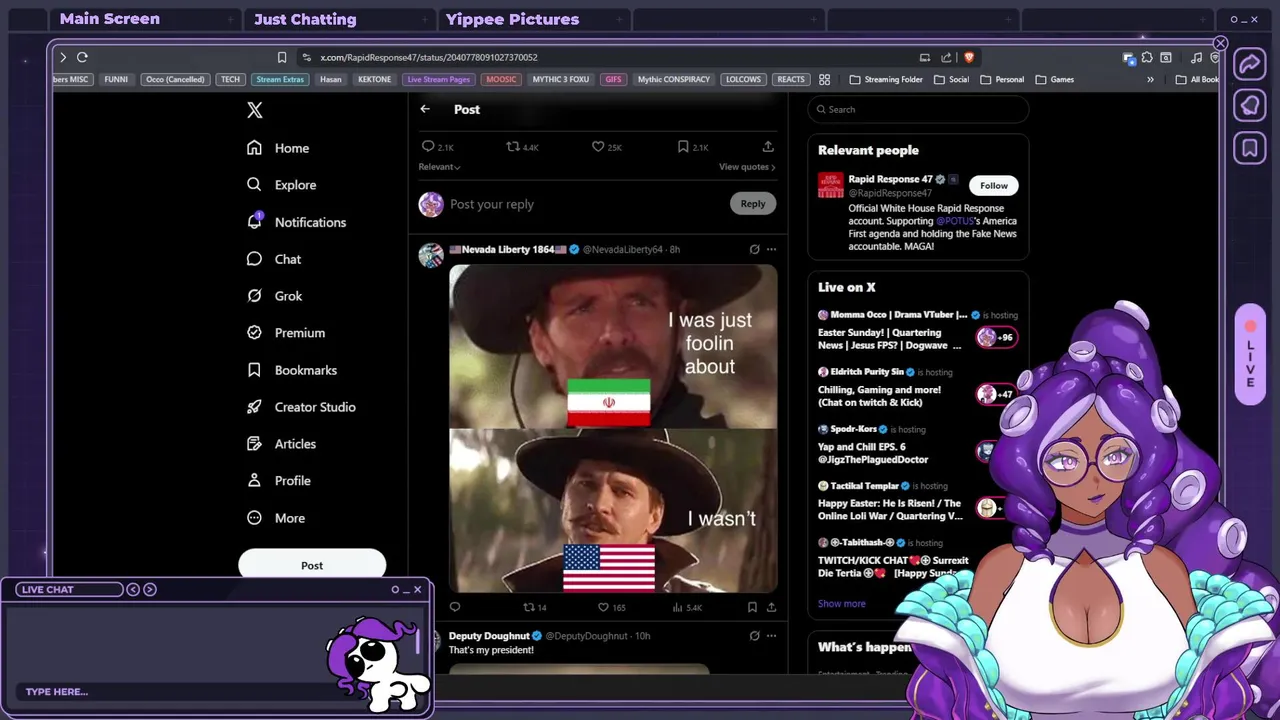Click the browser forward arrow
This screenshot has width=1280, height=720.
point(63,57)
